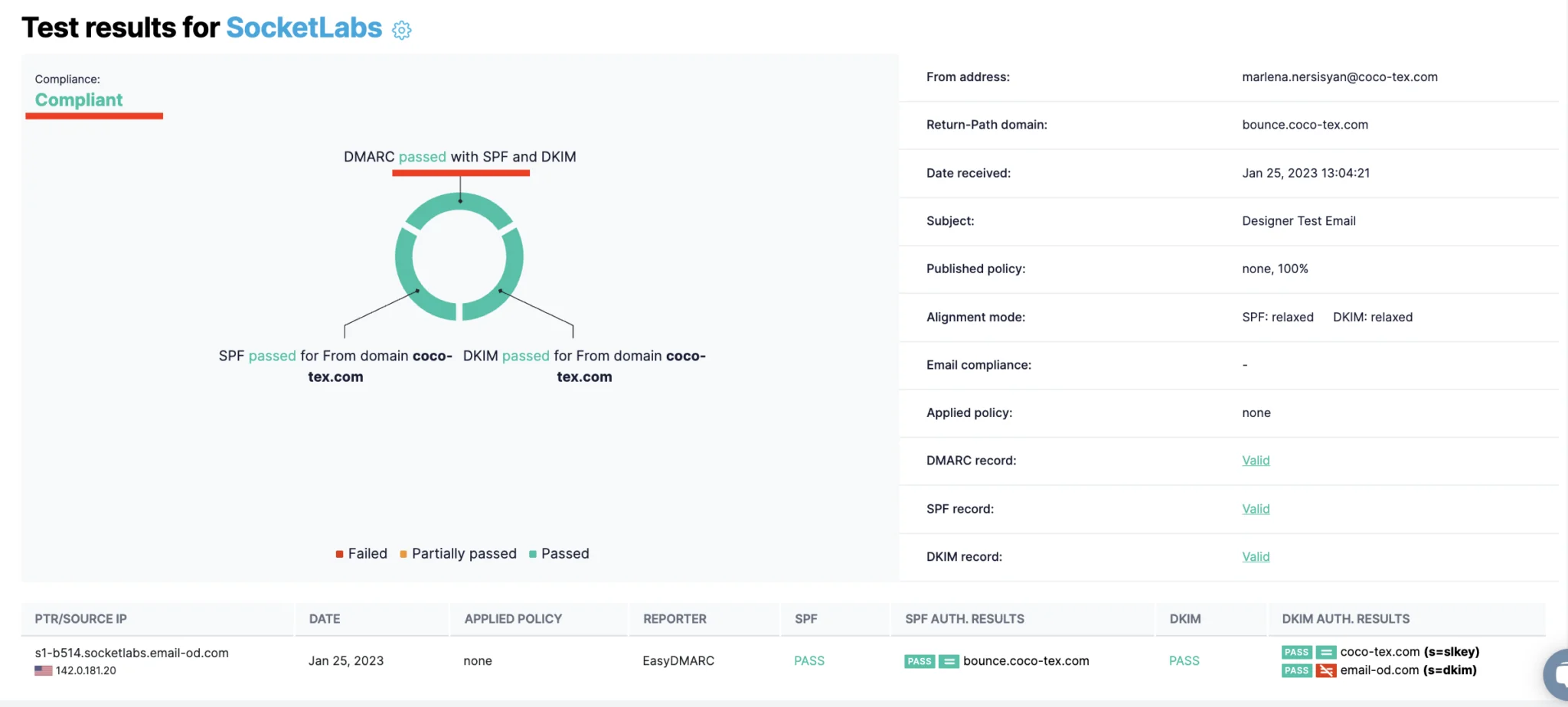Click the 'Jan 25, 2023' table date cell
1568x707 pixels.
[346, 661]
